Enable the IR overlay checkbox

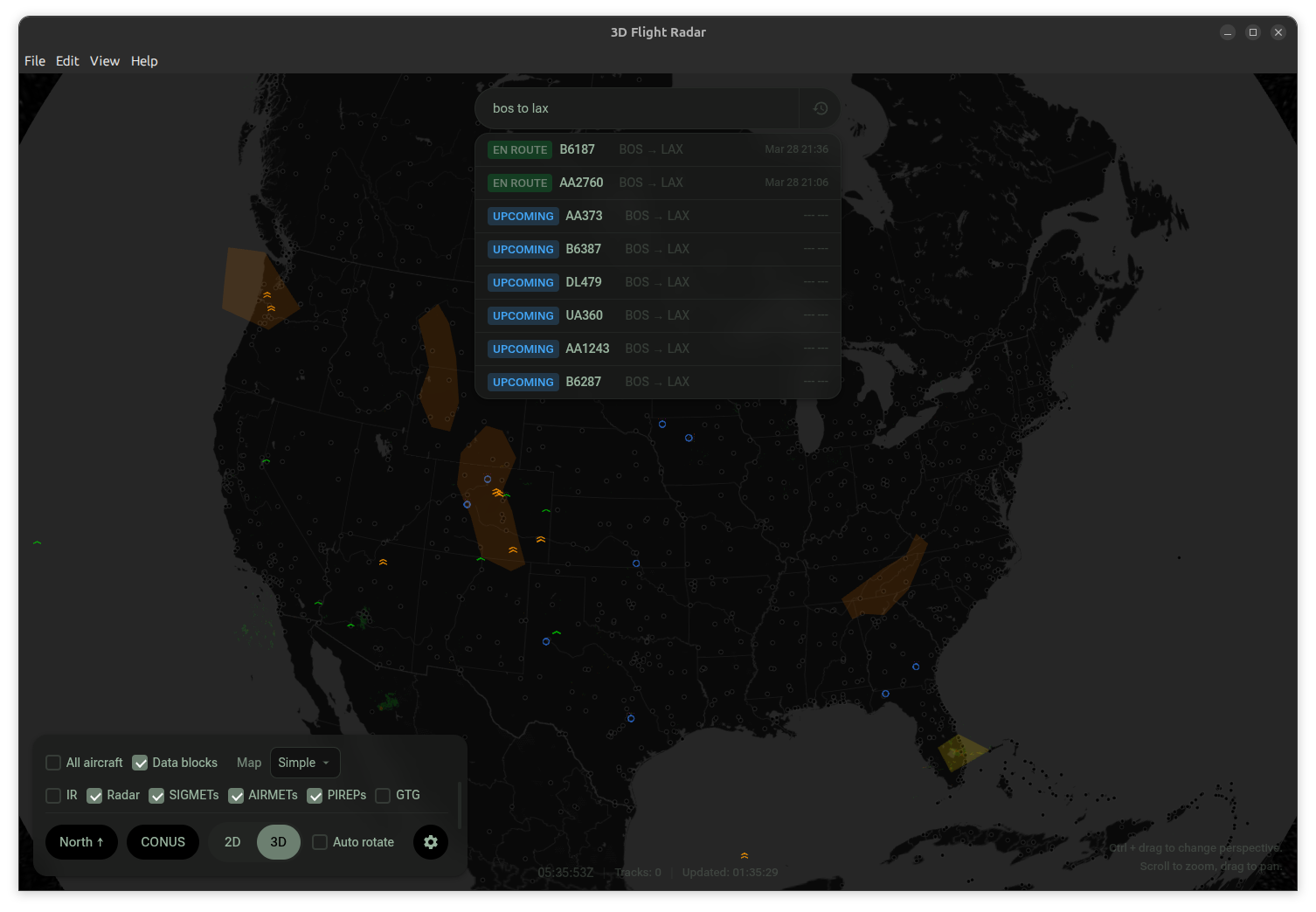tap(53, 796)
